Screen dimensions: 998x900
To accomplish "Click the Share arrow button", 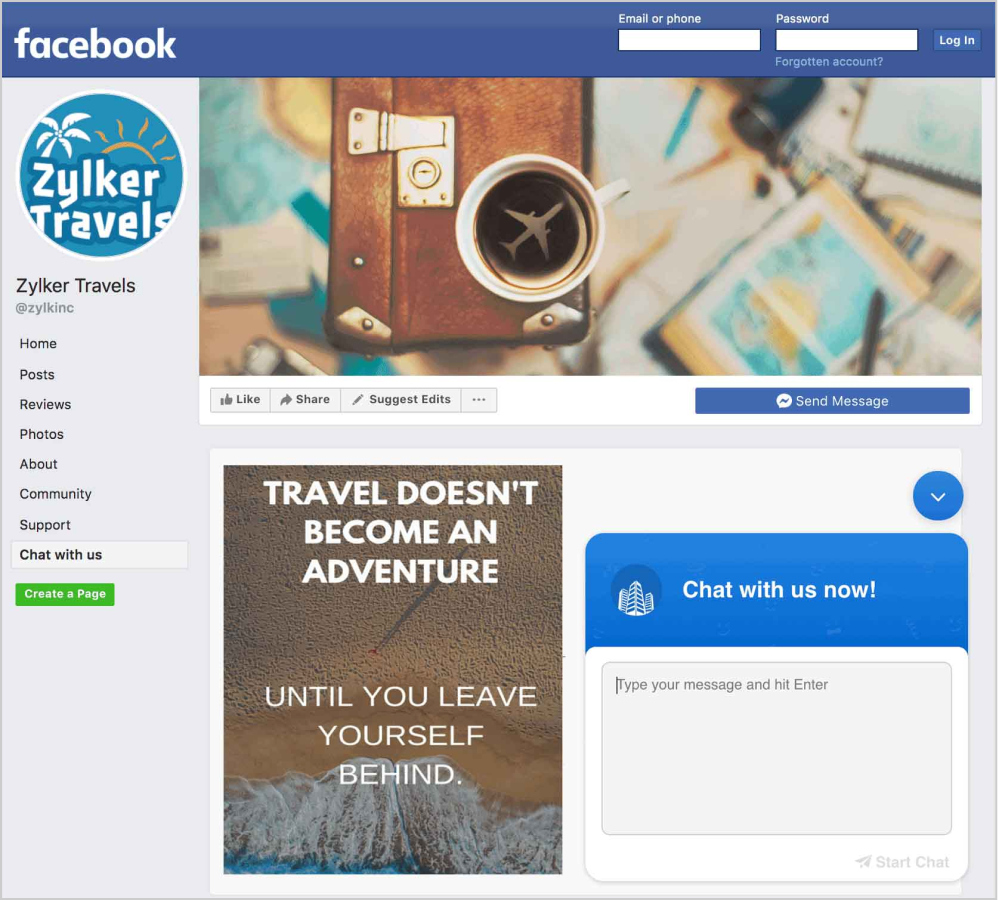I will point(306,400).
